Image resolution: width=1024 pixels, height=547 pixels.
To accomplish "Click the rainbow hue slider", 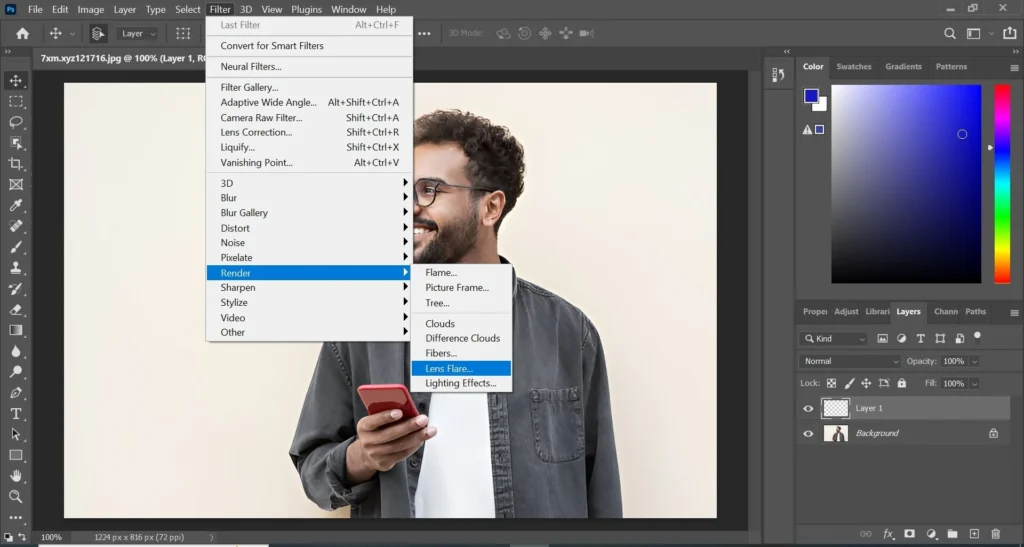I will point(1002,184).
